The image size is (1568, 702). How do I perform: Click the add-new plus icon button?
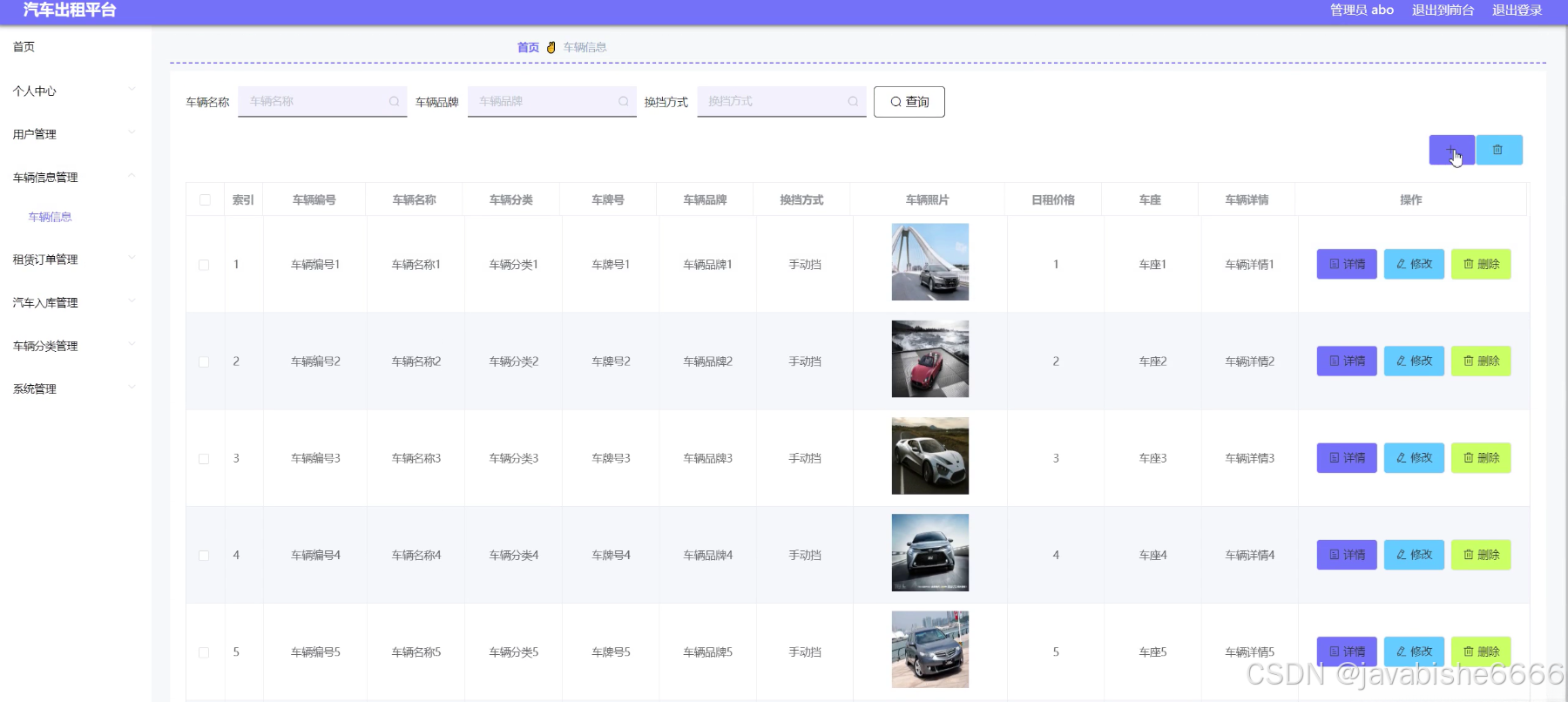[1451, 150]
